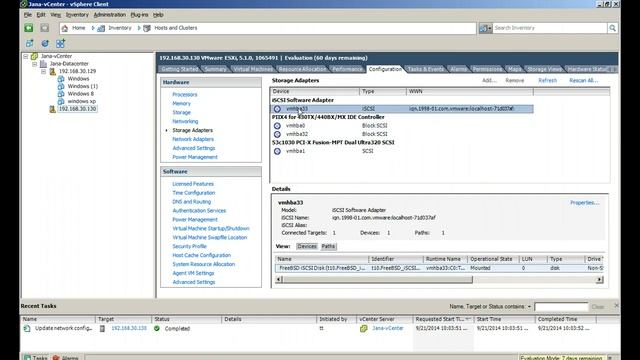Click the Rescan All link
The image size is (640, 360).
(583, 80)
